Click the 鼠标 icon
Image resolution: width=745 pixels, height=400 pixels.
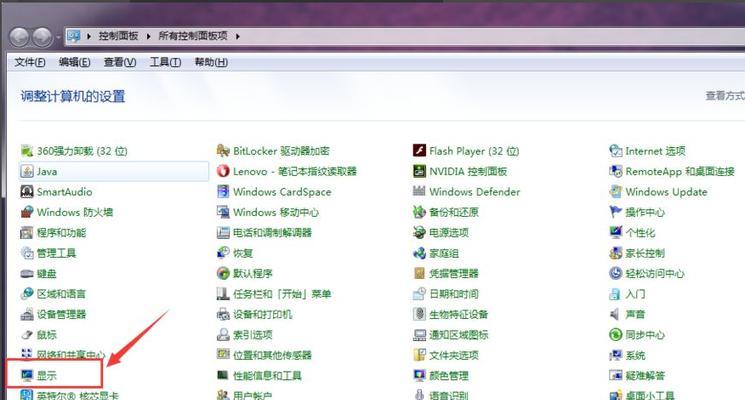27,335
